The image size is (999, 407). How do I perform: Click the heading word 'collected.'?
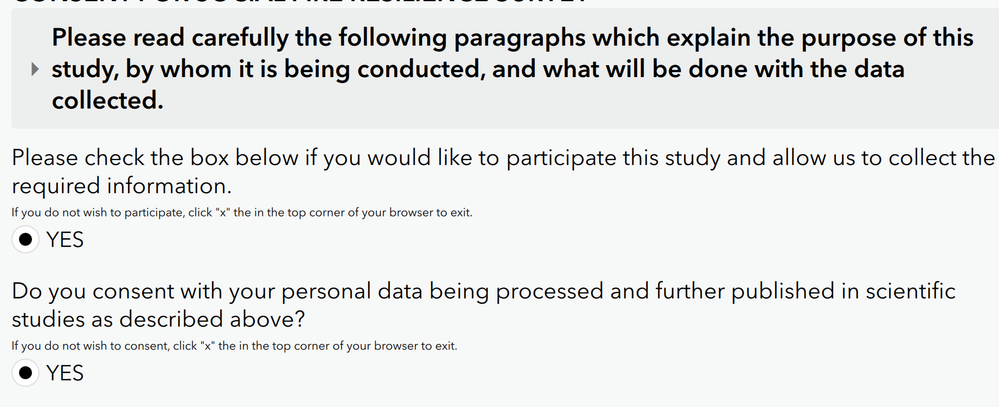click(x=107, y=102)
